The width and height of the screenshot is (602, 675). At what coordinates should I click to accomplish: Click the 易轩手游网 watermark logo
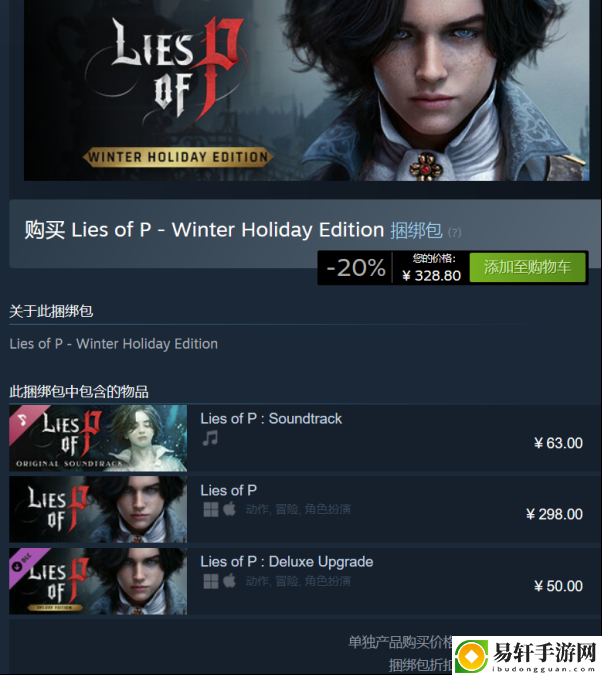pos(527,655)
